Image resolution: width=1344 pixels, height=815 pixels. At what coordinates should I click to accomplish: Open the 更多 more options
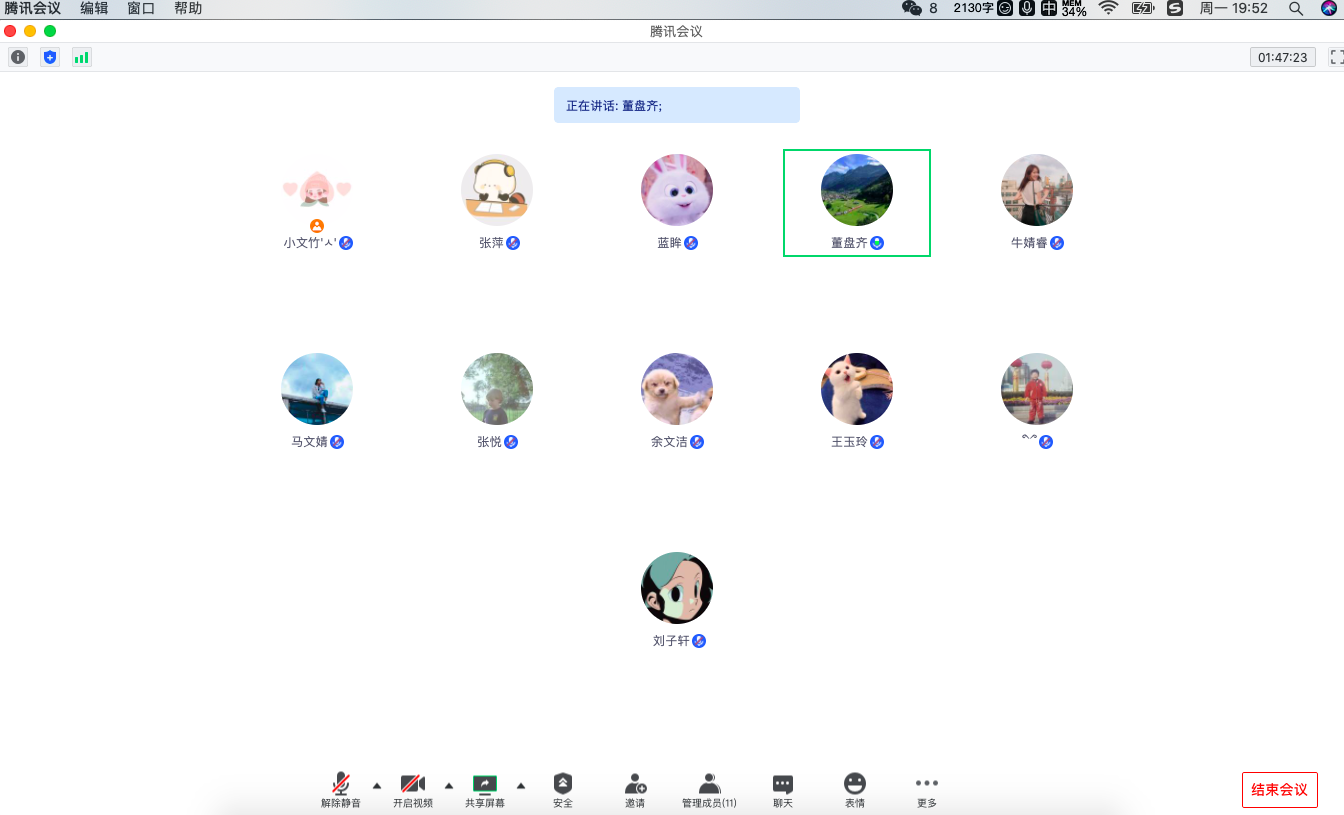927,789
